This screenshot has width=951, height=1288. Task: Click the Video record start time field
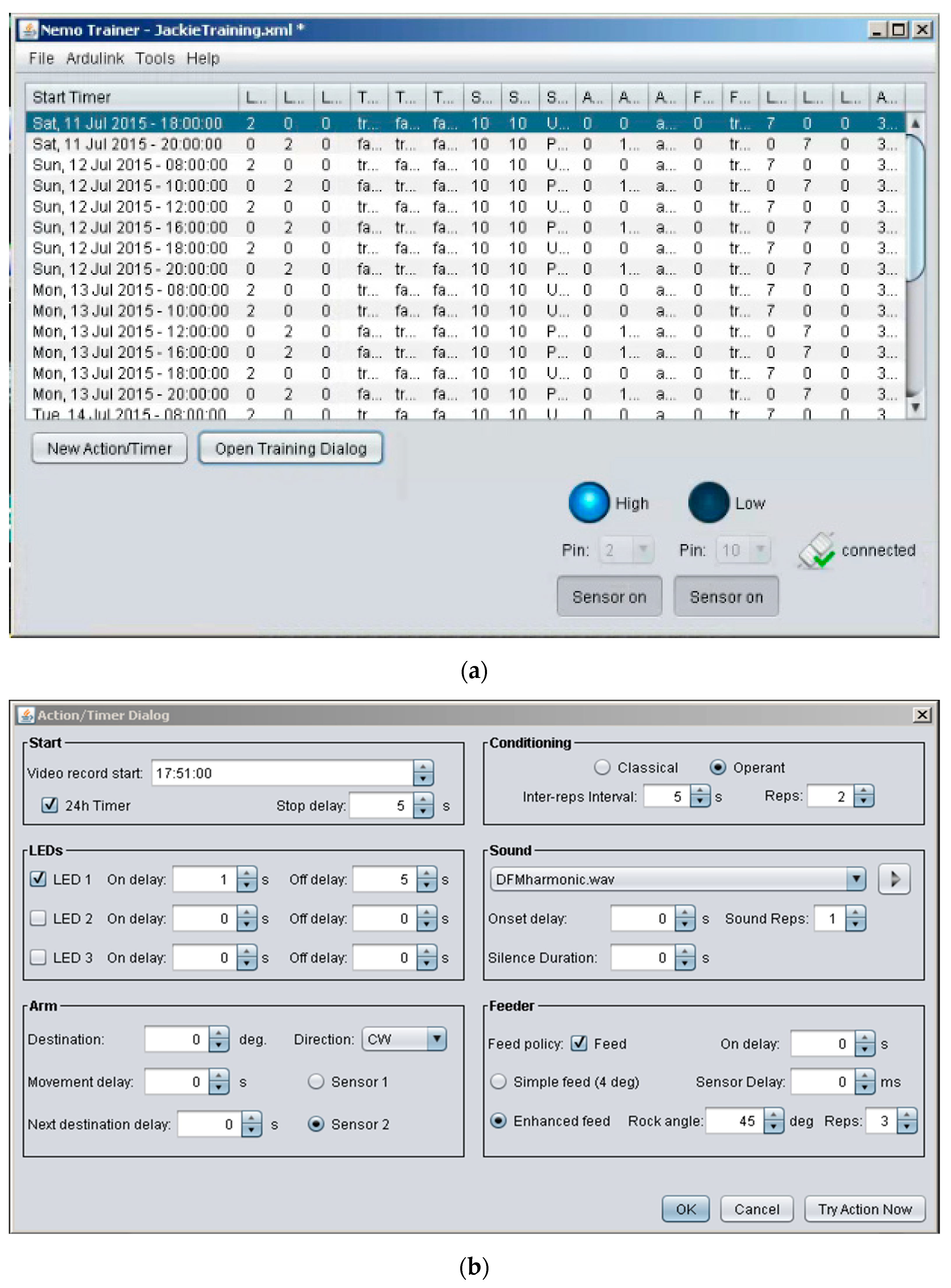(x=282, y=773)
